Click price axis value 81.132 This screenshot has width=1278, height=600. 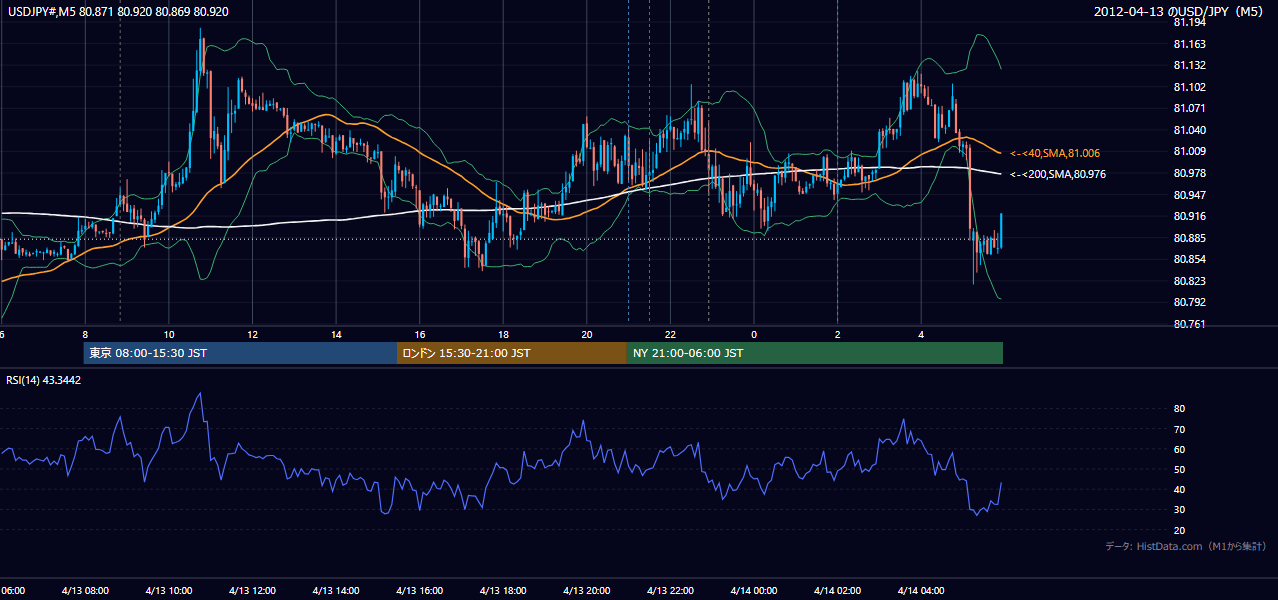[1190, 65]
